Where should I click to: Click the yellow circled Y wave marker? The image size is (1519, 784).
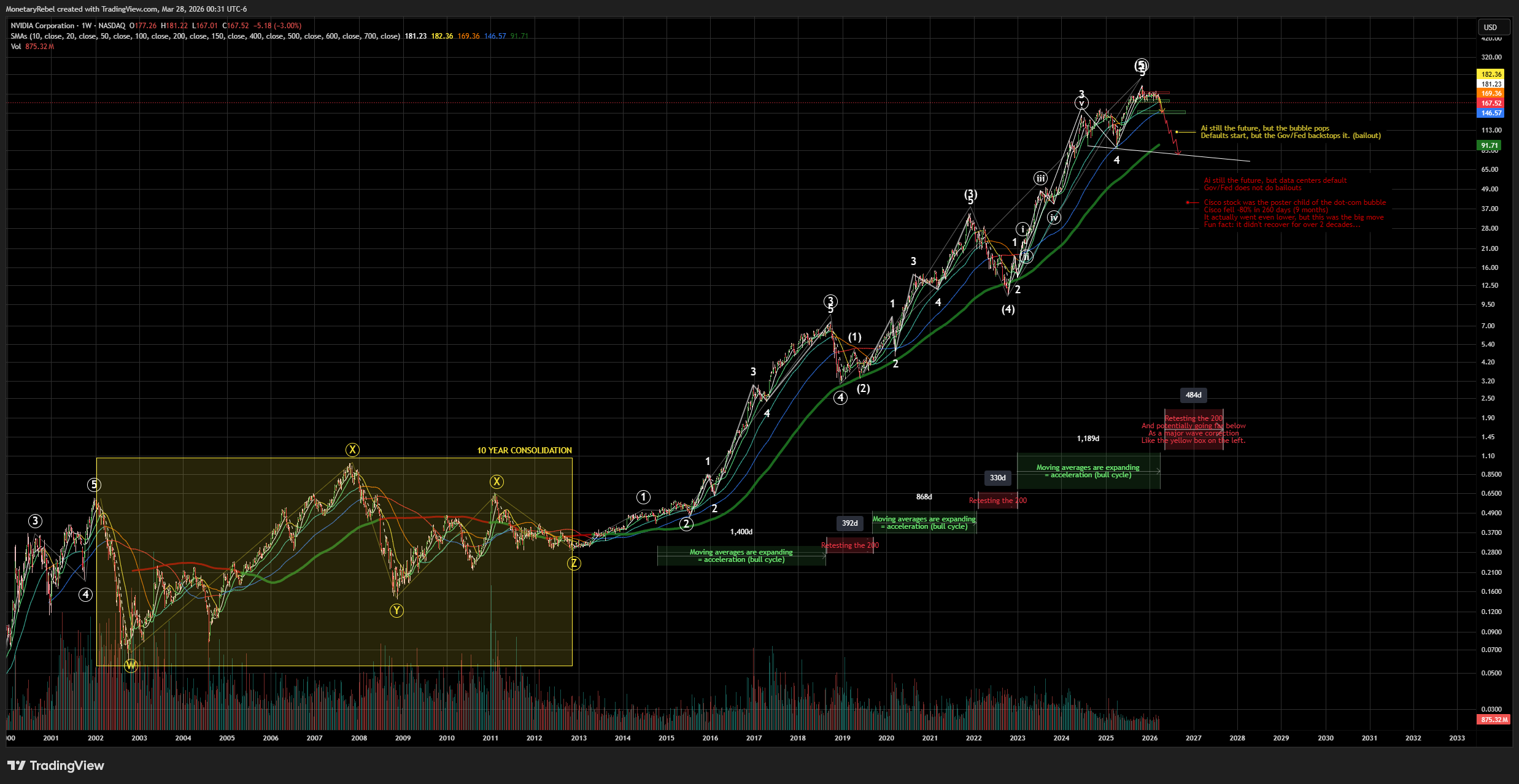pos(396,610)
